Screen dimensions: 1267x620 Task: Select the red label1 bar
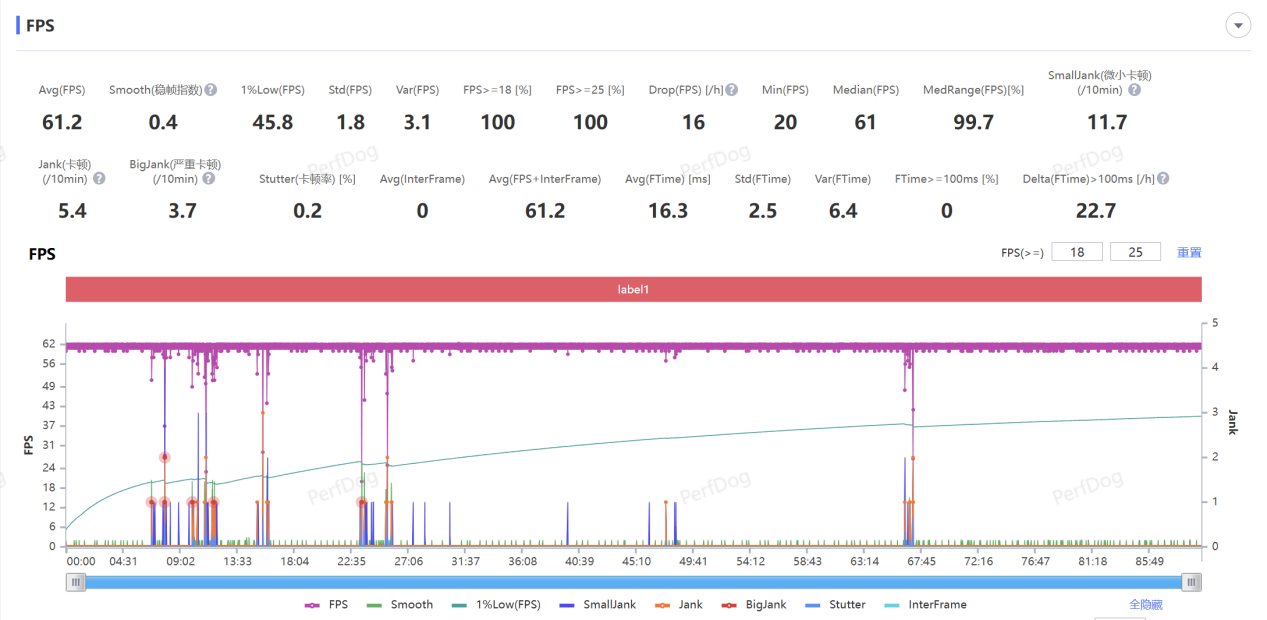click(633, 289)
